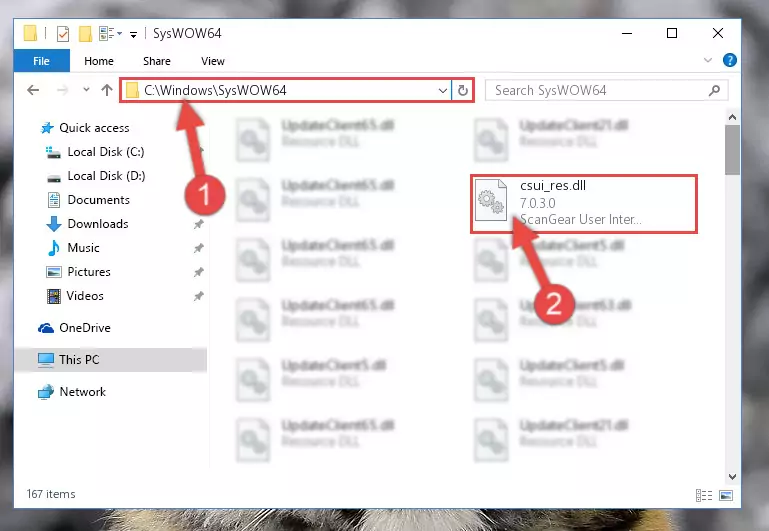Click the Quick access star icon
Image resolution: width=769 pixels, height=531 pixels.
pos(47,128)
